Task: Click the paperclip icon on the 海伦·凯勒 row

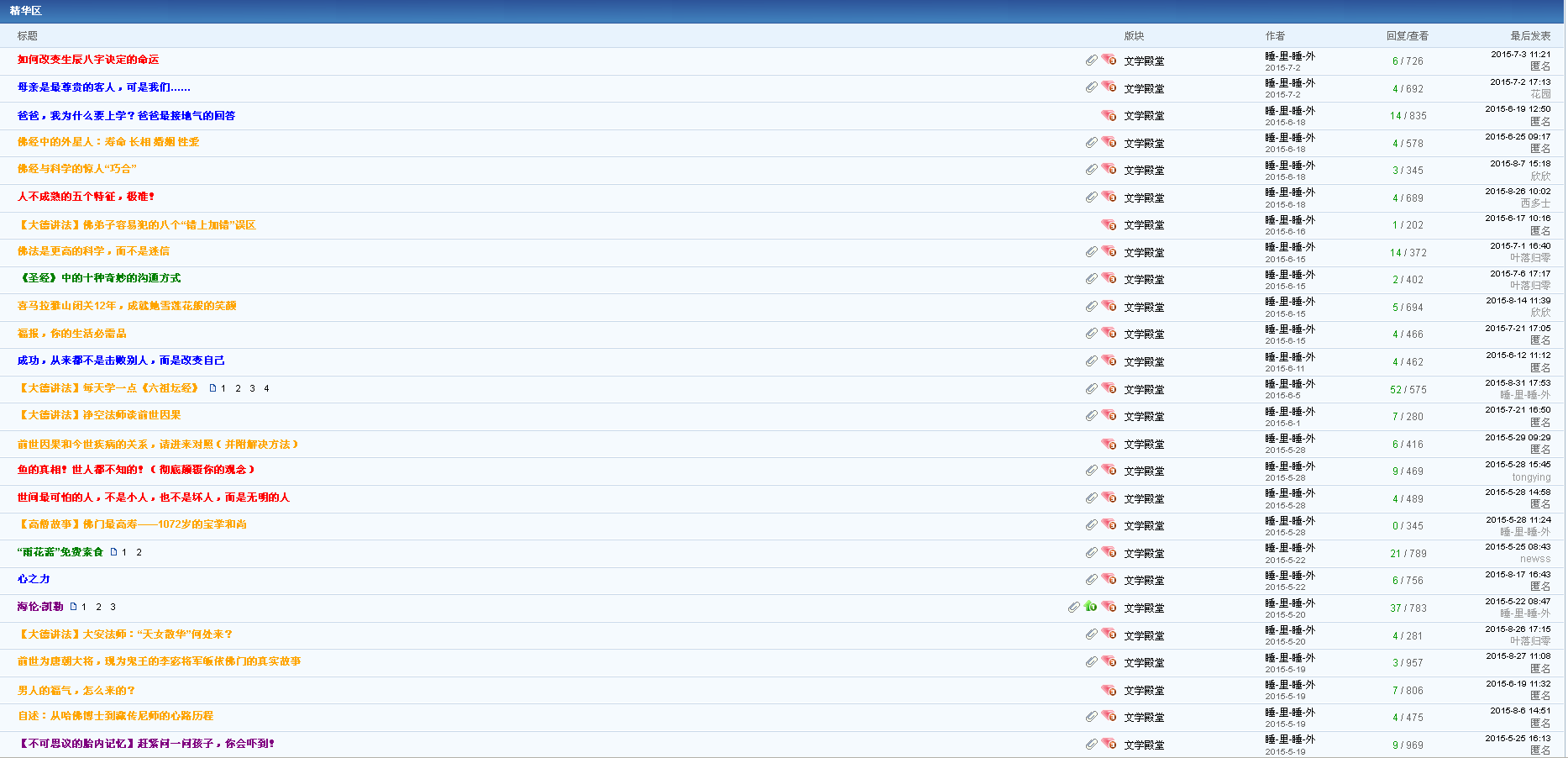Action: (1073, 606)
